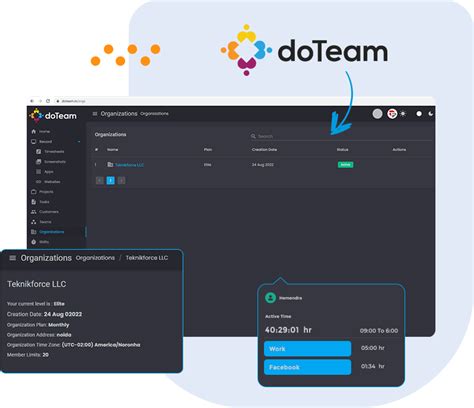The height and width of the screenshot is (408, 474).
Task: Open the Screenshots sidebar menu item
Action: (x=55, y=162)
